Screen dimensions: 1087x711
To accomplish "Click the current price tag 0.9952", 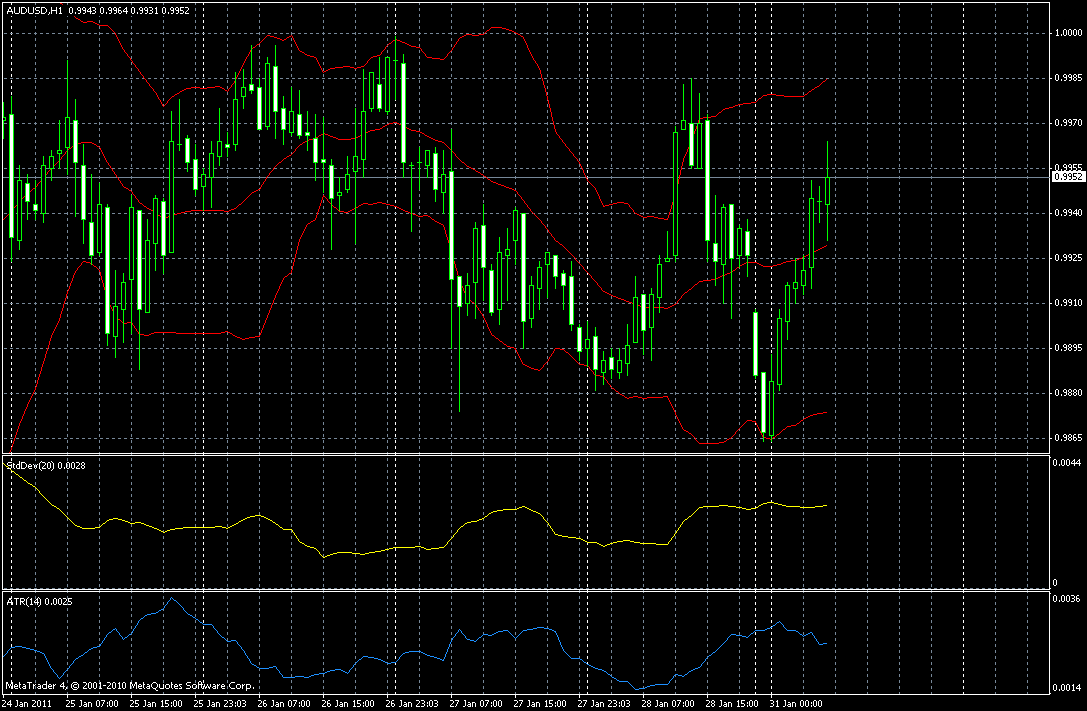I will [x=1068, y=177].
